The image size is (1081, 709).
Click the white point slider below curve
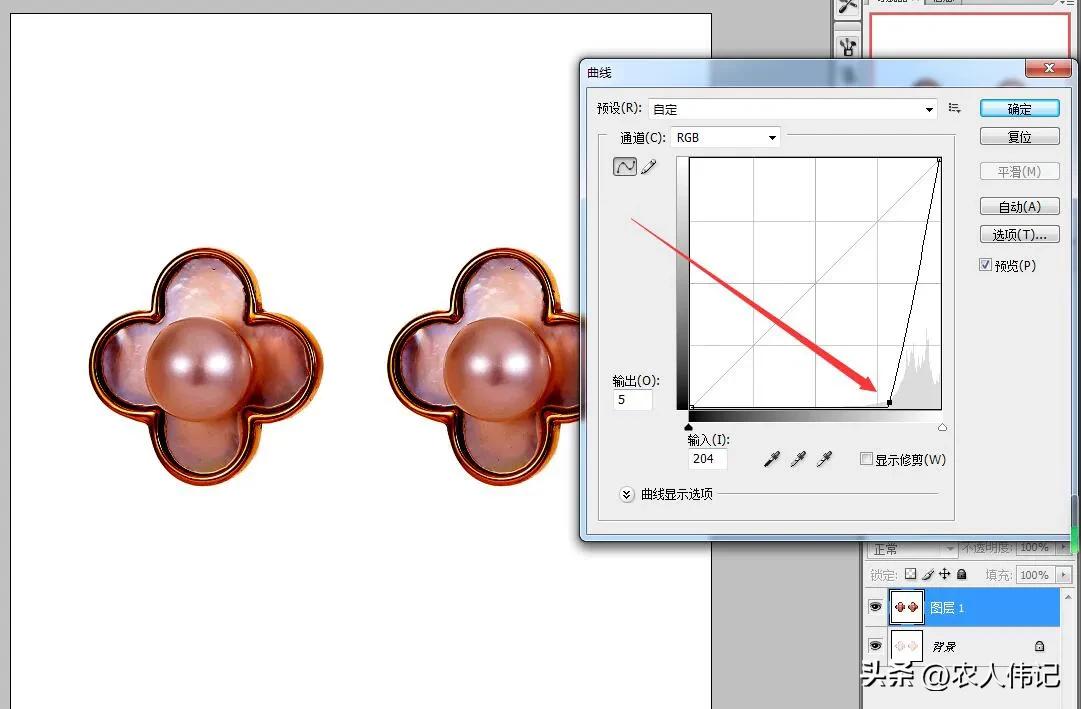coord(942,428)
